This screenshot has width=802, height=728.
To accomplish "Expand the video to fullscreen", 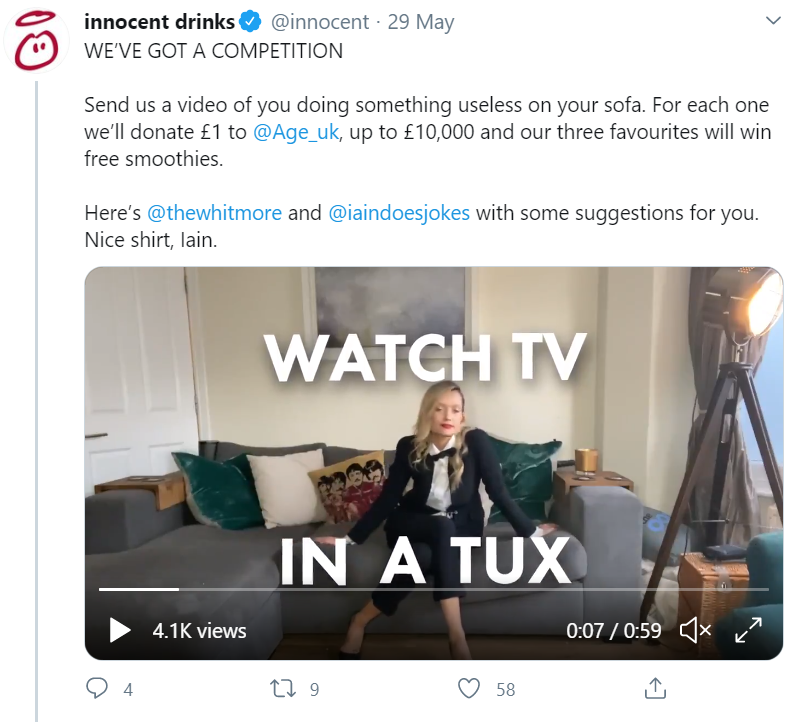I will (x=748, y=630).
